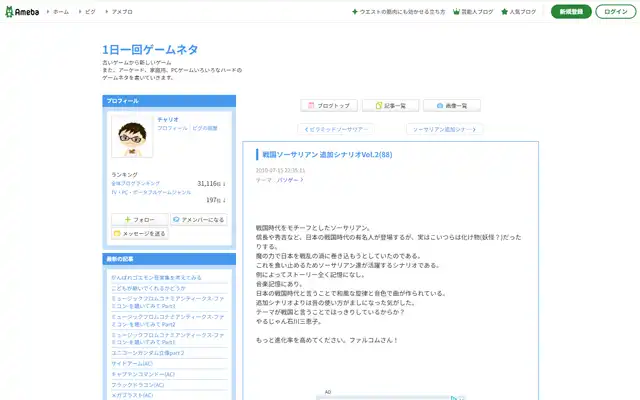Open recent post がんばれゴエモン音楽集を考えてみる
The image size is (640, 400).
[x=156, y=278]
